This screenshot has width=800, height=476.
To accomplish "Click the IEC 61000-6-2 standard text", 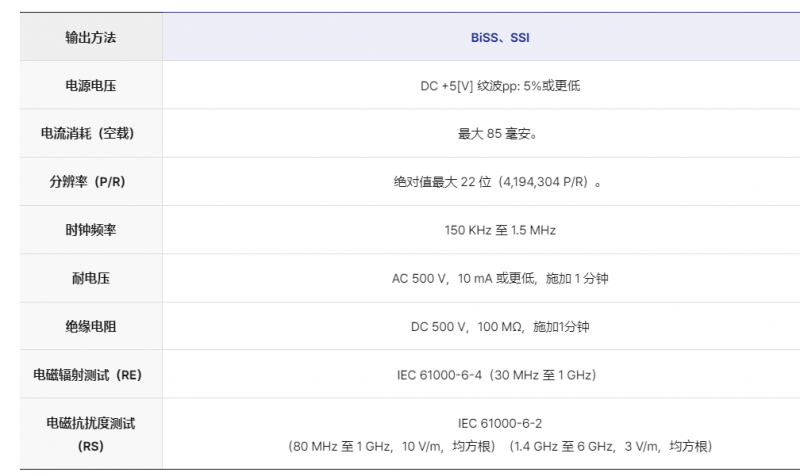I will [x=500, y=423].
